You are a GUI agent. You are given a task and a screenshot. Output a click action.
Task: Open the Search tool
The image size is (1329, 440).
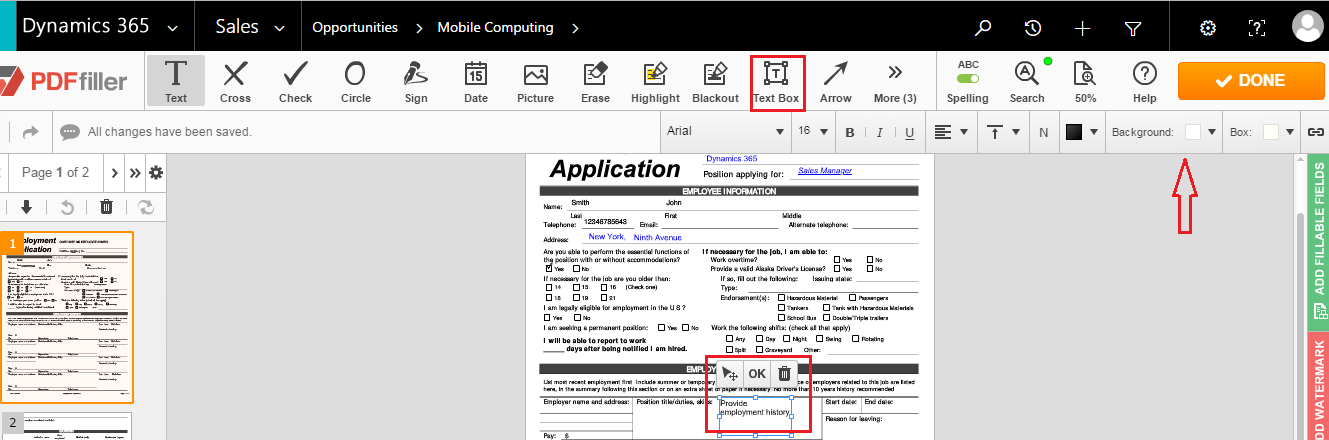[1027, 81]
